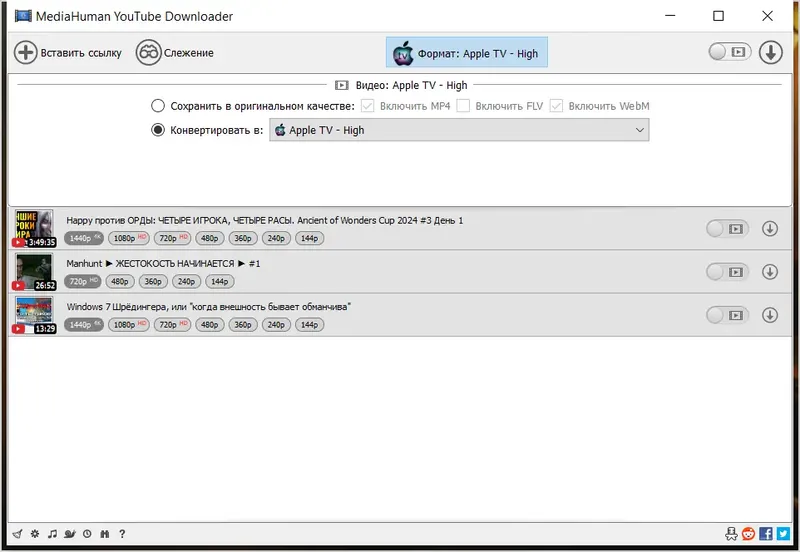Maximize the MediaHuman window
Screen dimensions: 800x552
pyautogui.click(x=718, y=16)
